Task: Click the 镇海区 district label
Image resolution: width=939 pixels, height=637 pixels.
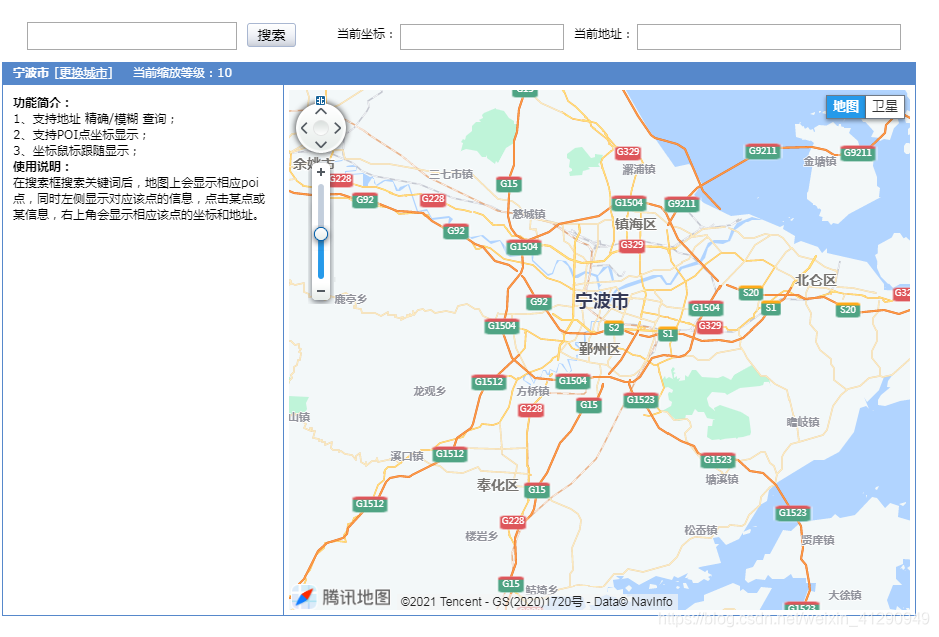Action: pyautogui.click(x=635, y=225)
